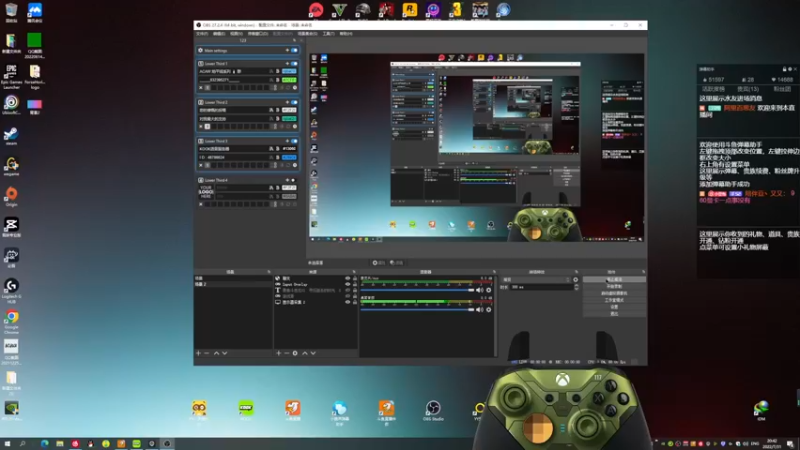Click Lower Third 1 blue color swatch
The image size is (800, 450).
[x=289, y=71]
